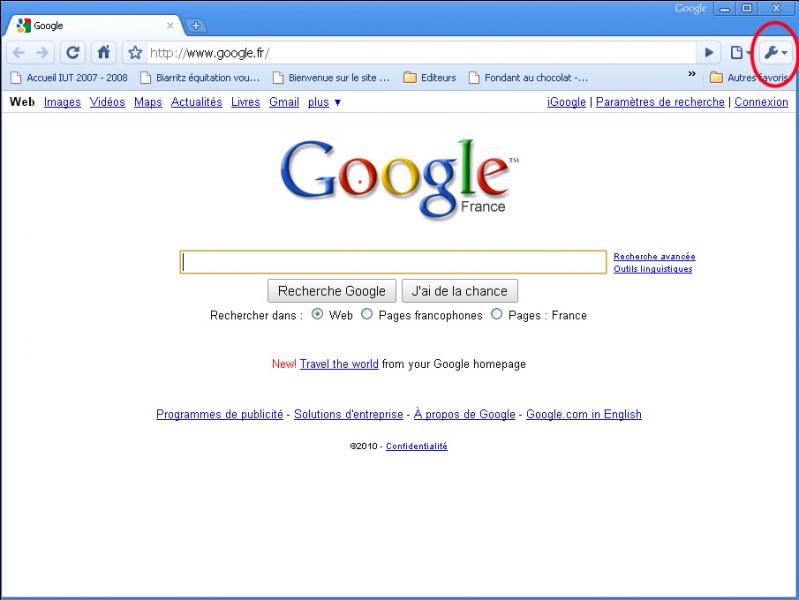Select the Google tab
This screenshot has height=600, width=799.
[x=94, y=25]
